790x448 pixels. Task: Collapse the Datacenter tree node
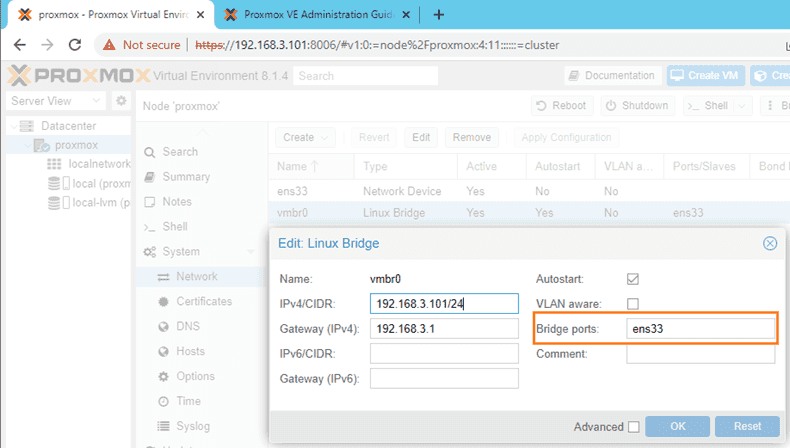click(14, 126)
